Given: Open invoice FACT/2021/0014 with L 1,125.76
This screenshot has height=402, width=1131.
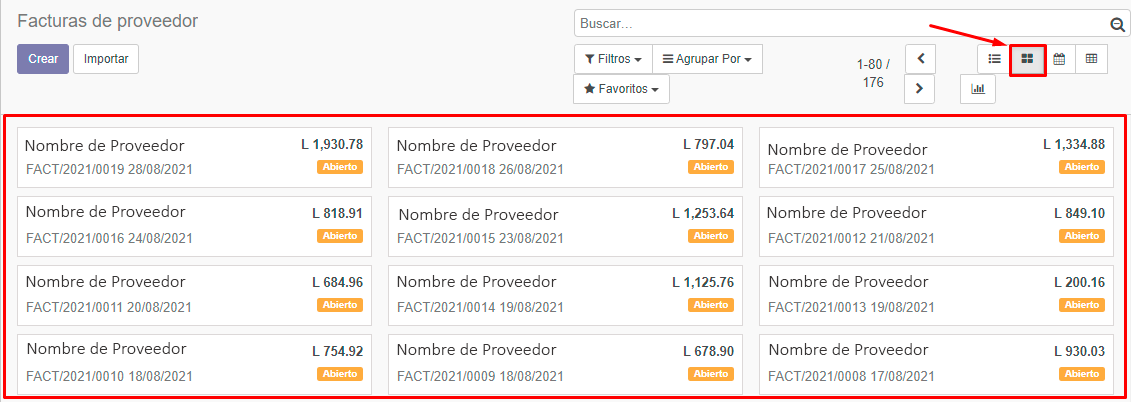Looking at the screenshot, I should tap(564, 295).
